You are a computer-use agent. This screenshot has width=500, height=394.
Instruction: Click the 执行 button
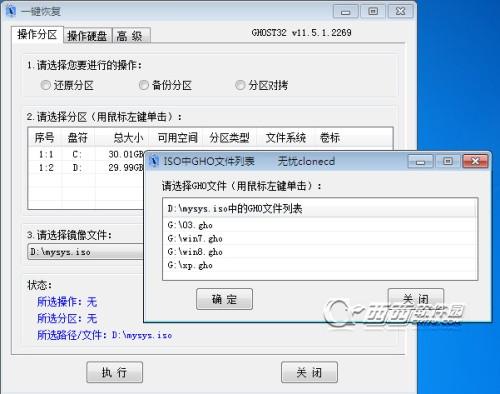114,372
